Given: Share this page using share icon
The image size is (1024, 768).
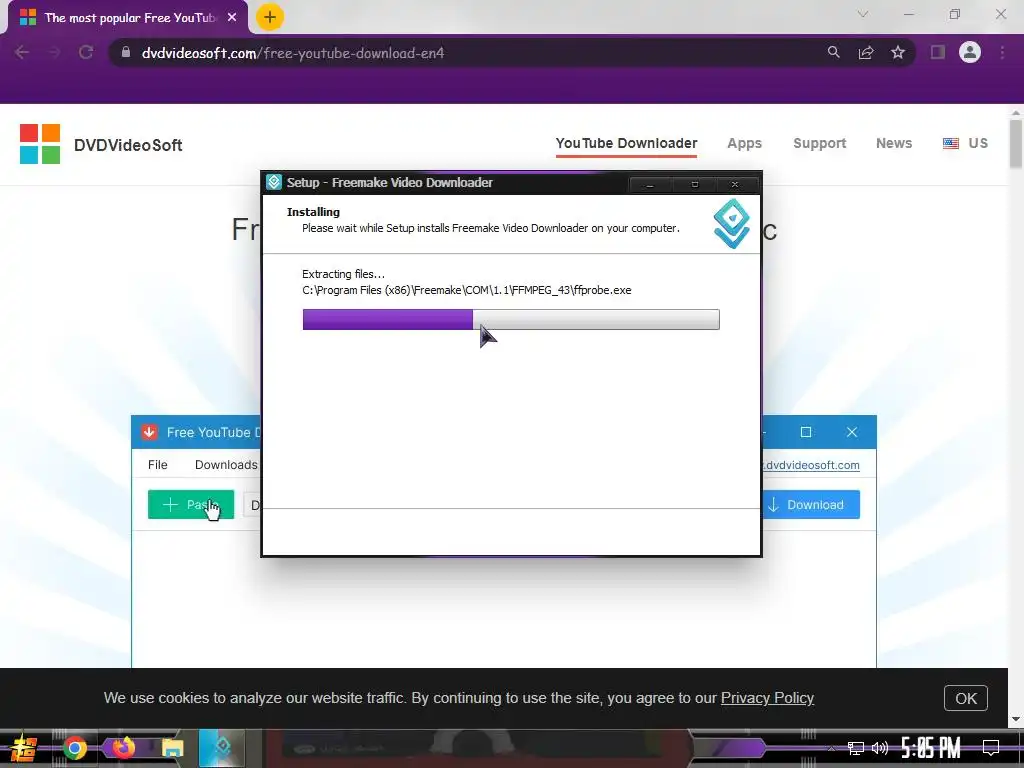Looking at the screenshot, I should click(x=866, y=53).
